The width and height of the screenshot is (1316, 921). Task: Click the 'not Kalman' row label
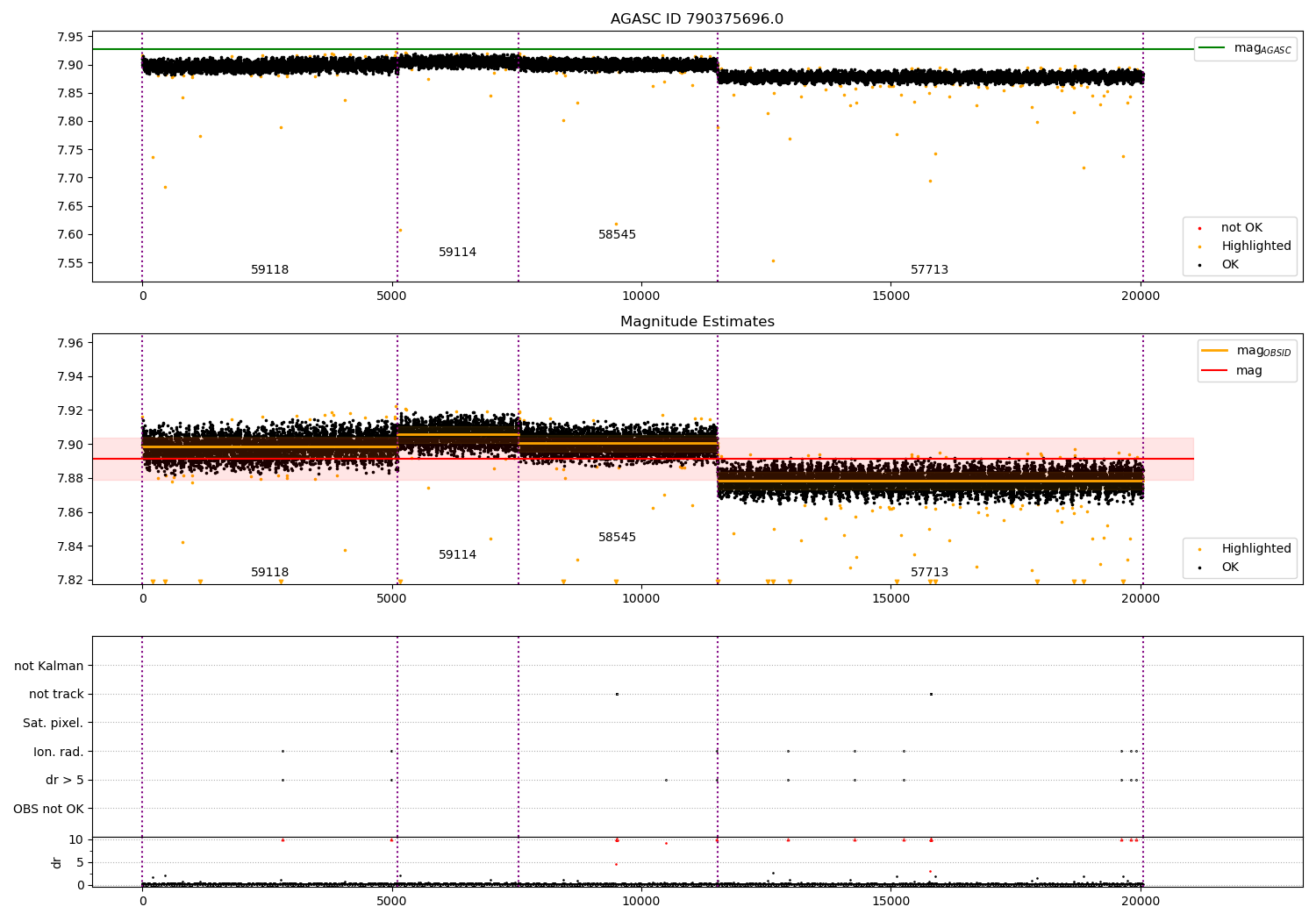pos(49,666)
